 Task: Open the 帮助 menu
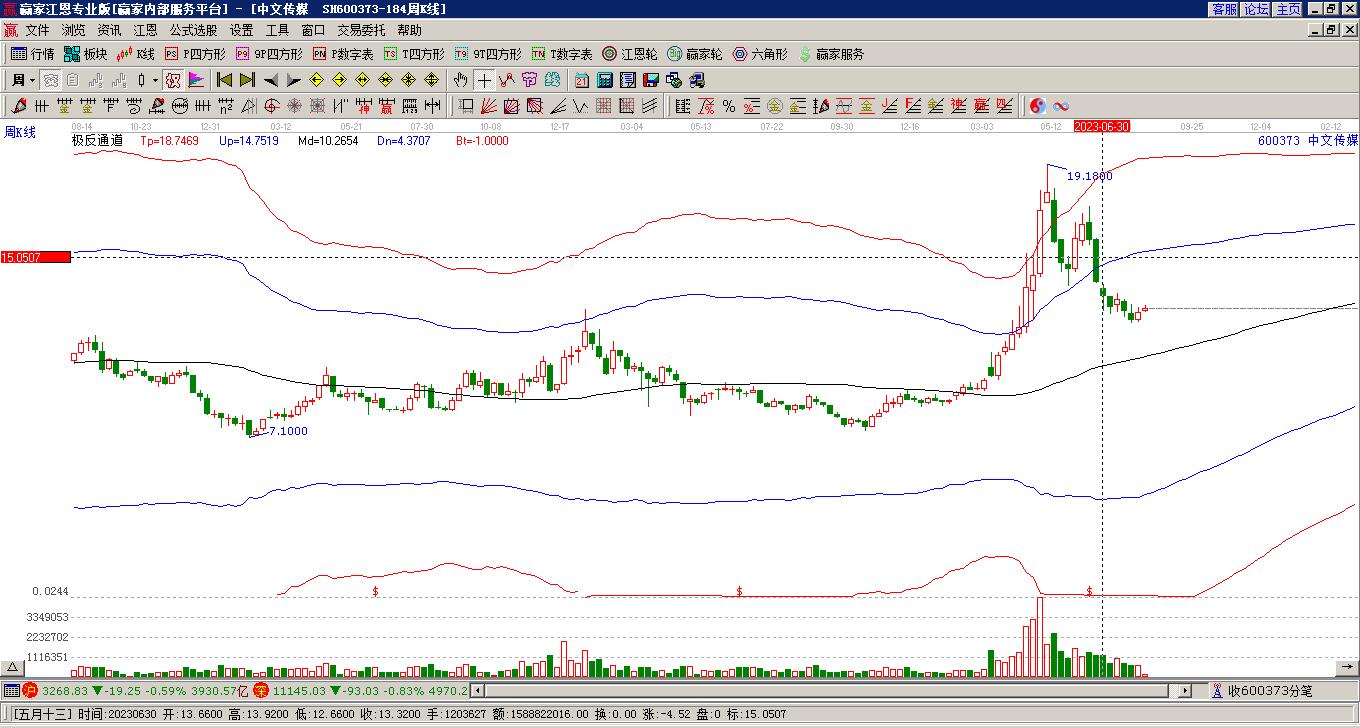point(409,30)
